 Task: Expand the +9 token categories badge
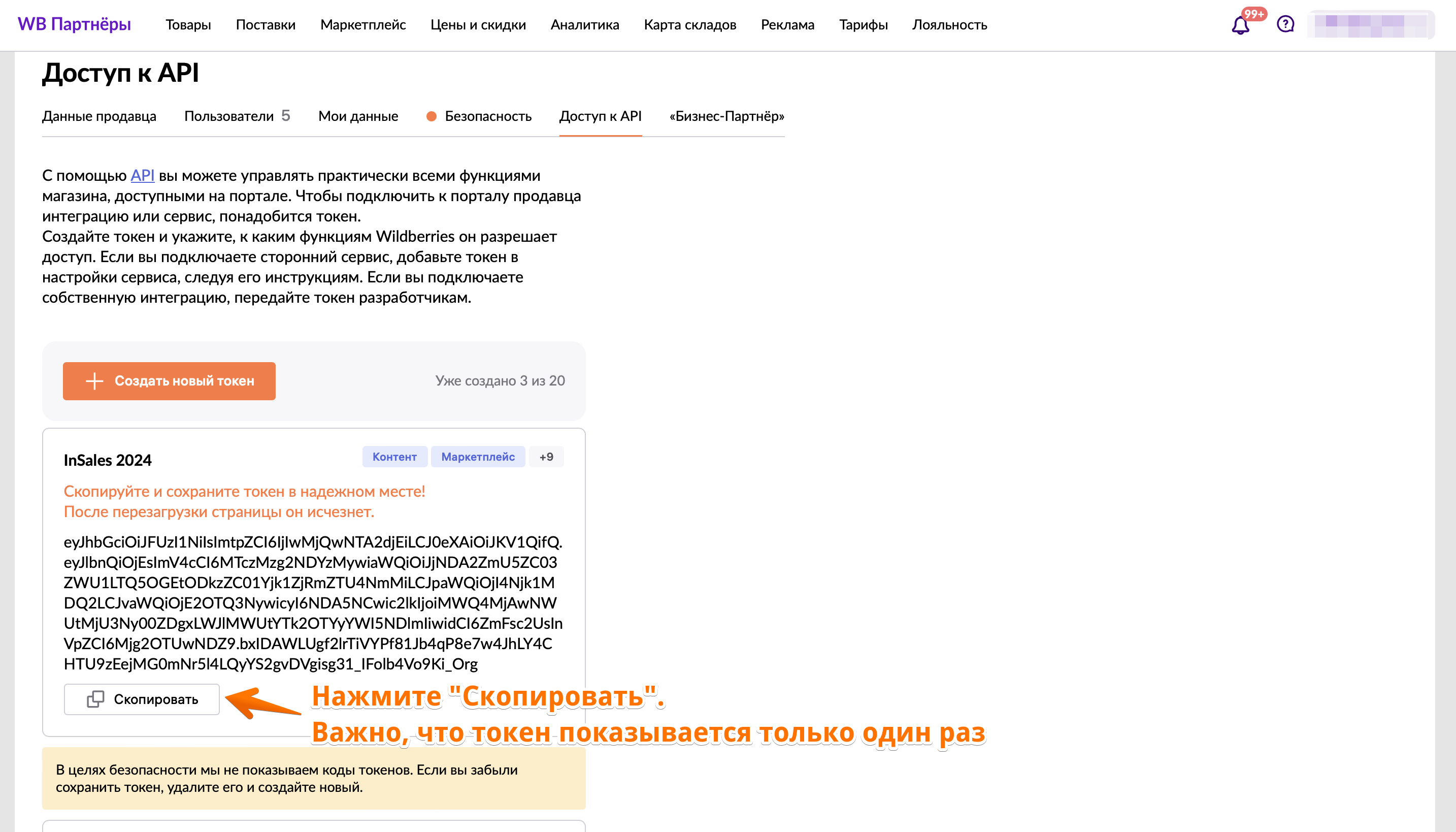[x=546, y=457]
